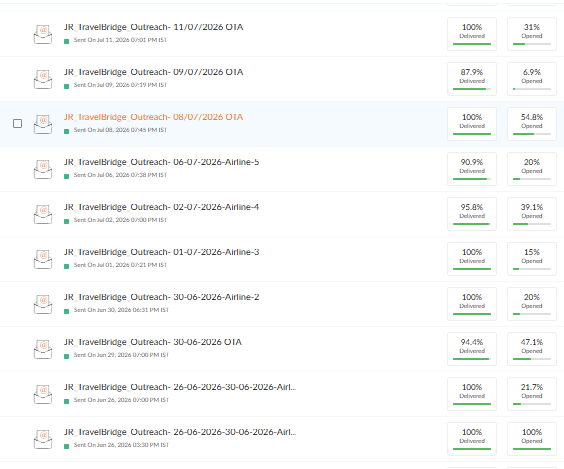The image size is (564, 469).
Task: Open JR_TravelBridge_Outreach- 06-07-2026-Airline-5 campaign
Action: [x=162, y=162]
